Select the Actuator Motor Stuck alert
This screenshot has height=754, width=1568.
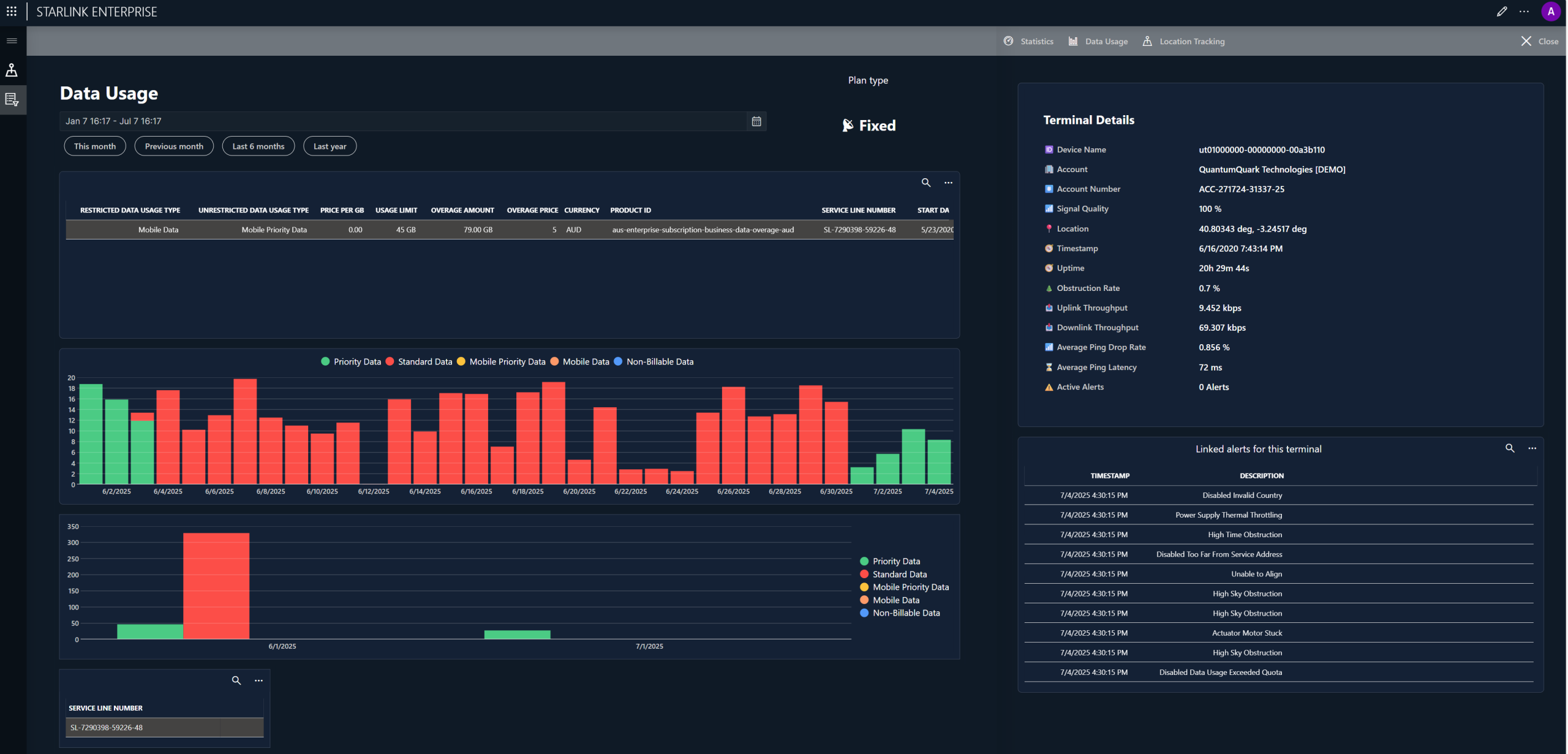pyautogui.click(x=1279, y=633)
